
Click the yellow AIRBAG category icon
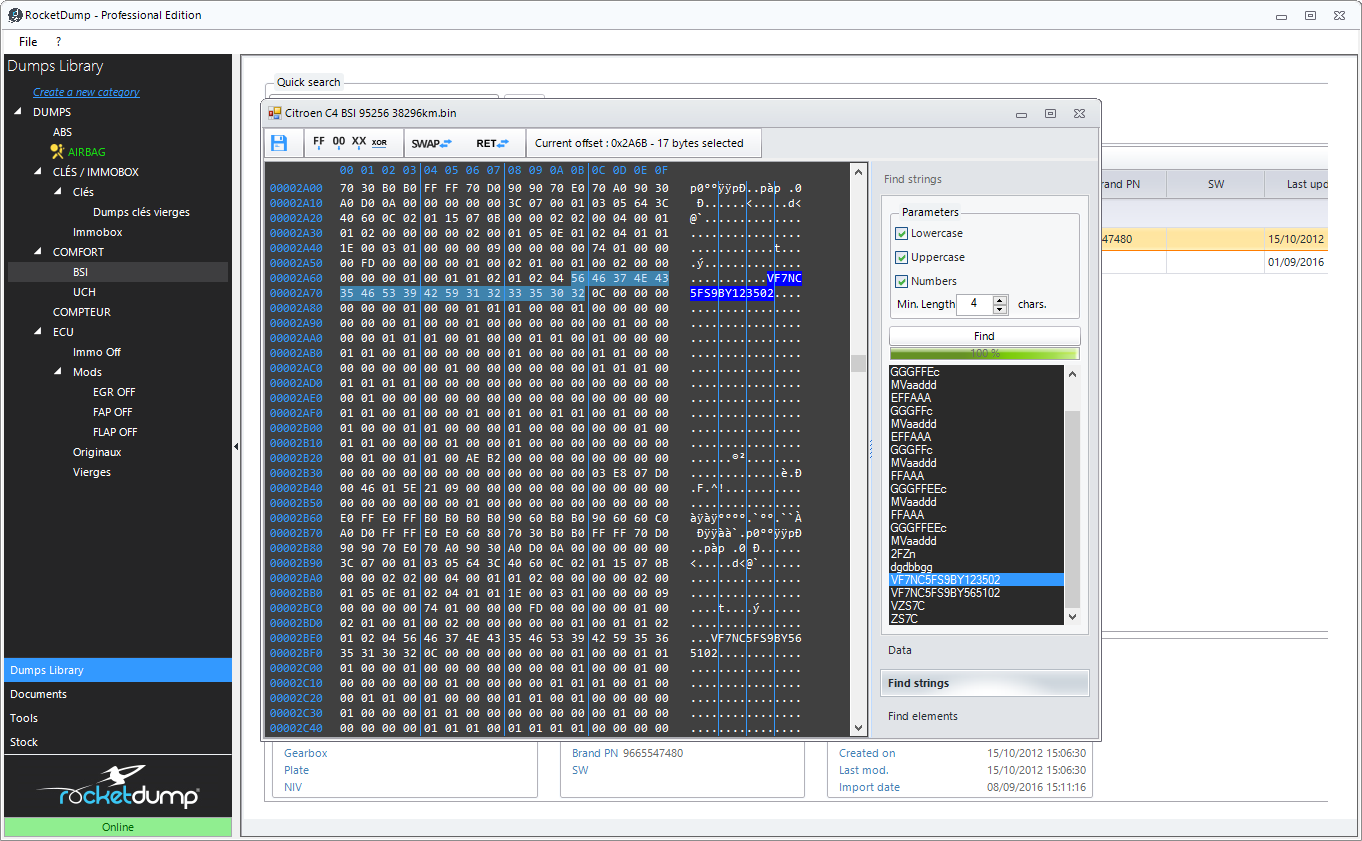point(57,152)
